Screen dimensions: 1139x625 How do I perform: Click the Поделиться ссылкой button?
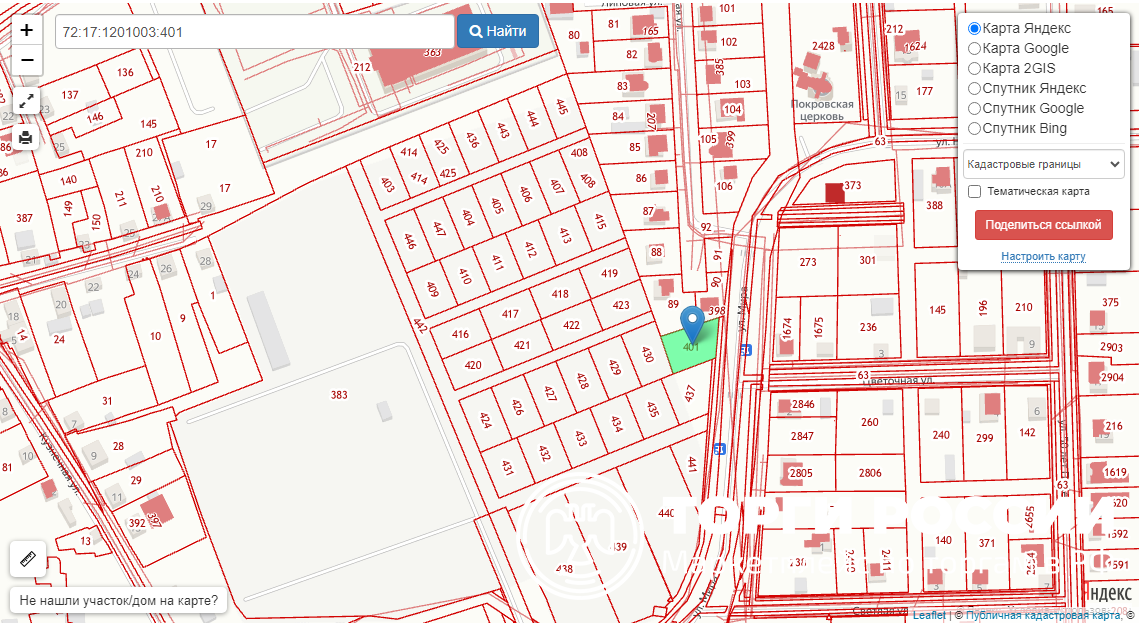pos(1043,225)
